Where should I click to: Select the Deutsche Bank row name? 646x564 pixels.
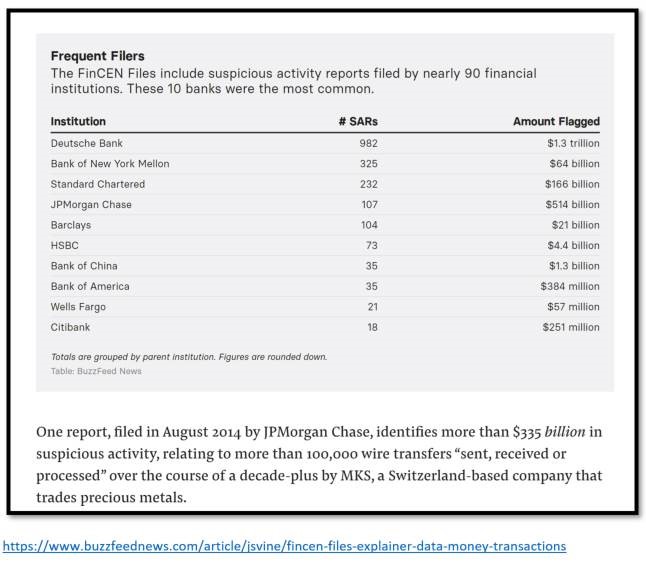(x=88, y=143)
